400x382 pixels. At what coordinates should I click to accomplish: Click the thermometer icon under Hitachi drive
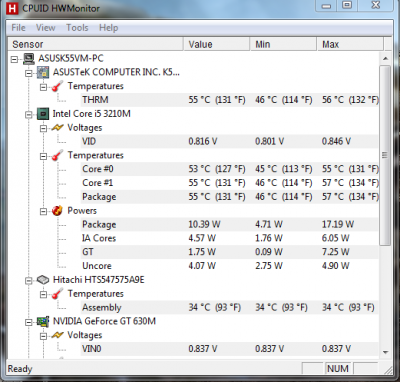(x=57, y=294)
